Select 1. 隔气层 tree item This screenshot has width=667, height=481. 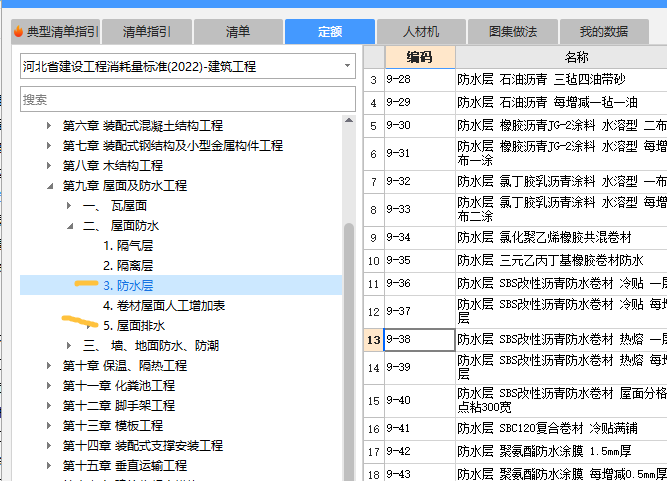click(128, 245)
